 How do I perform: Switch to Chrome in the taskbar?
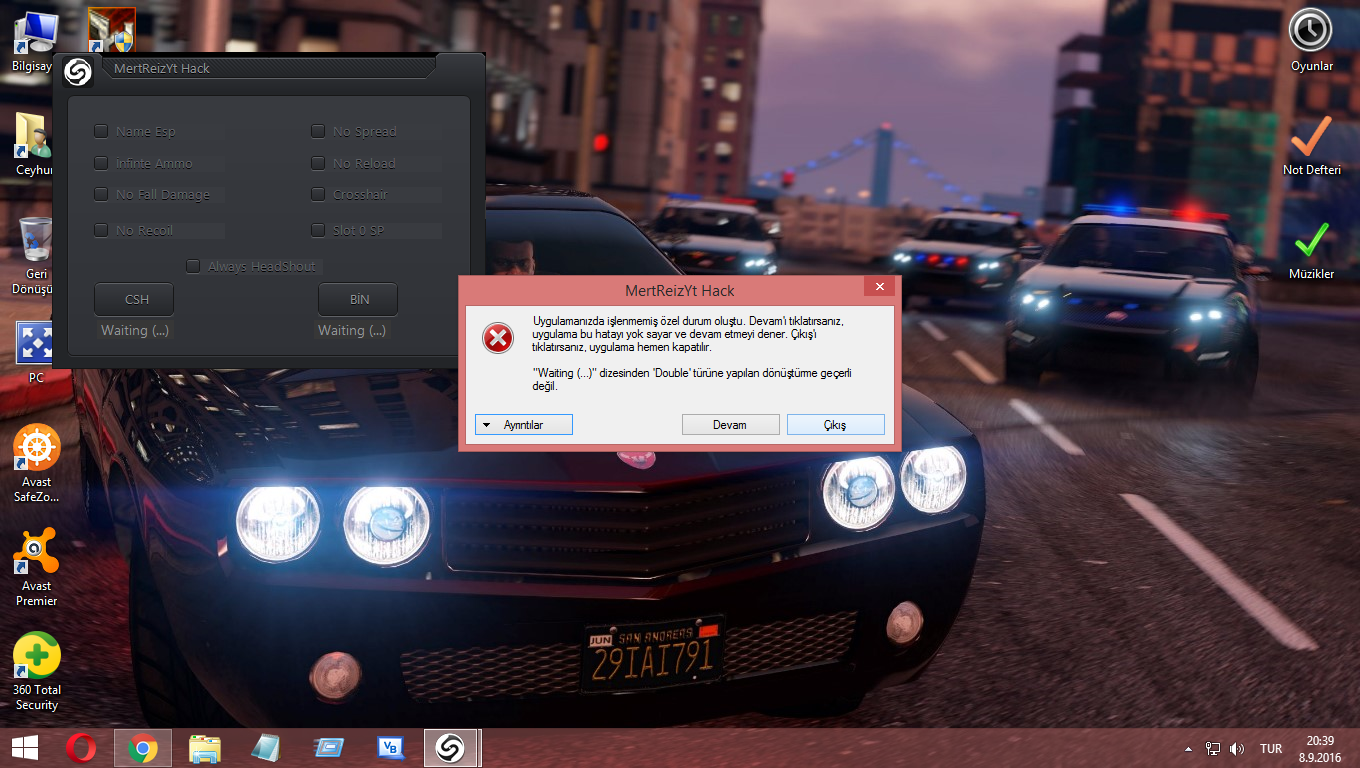pos(142,748)
